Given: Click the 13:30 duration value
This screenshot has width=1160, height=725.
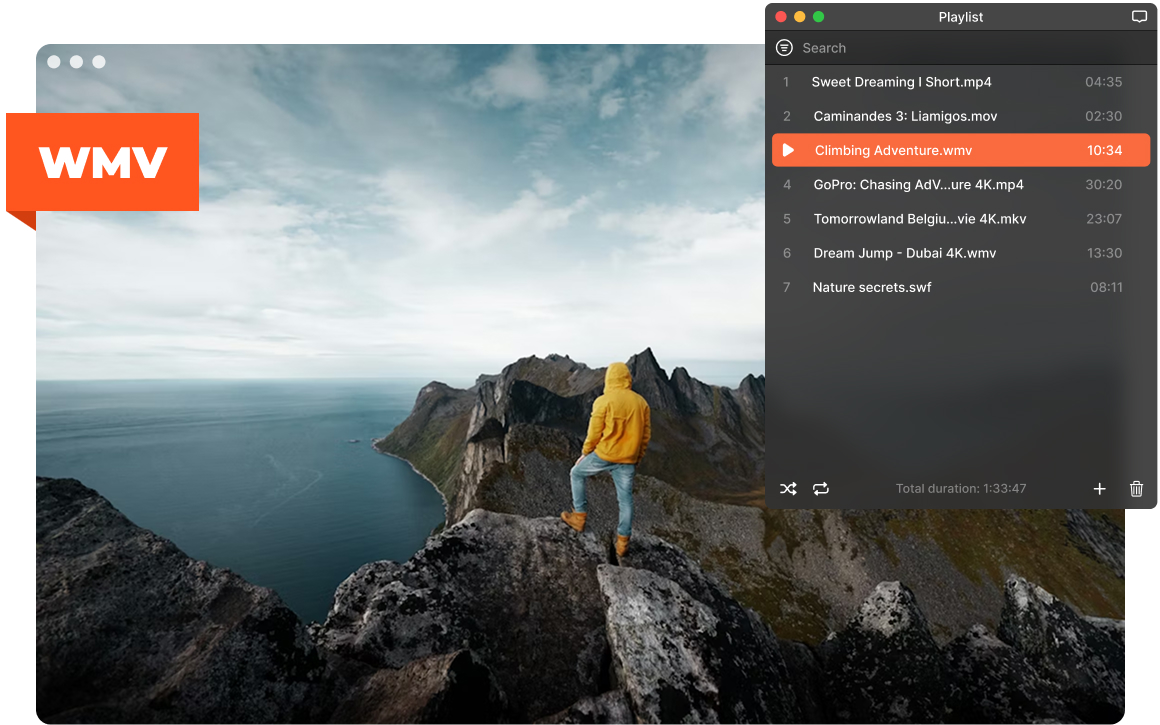Looking at the screenshot, I should (x=1104, y=253).
